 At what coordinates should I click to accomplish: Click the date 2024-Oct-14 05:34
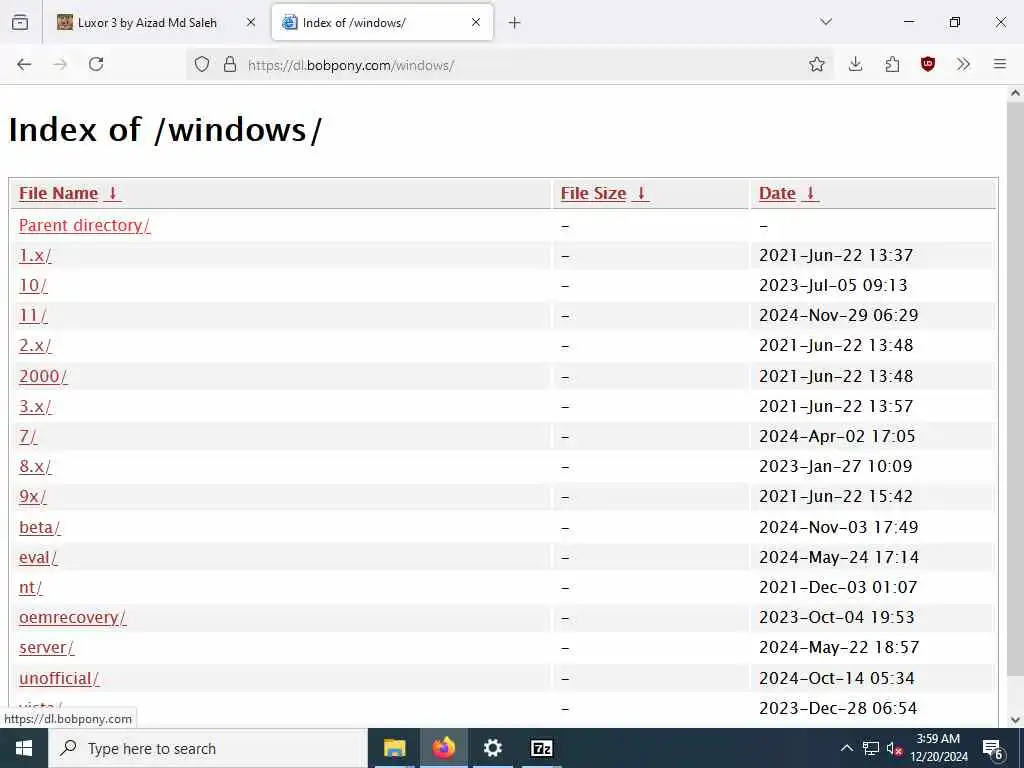(x=837, y=678)
